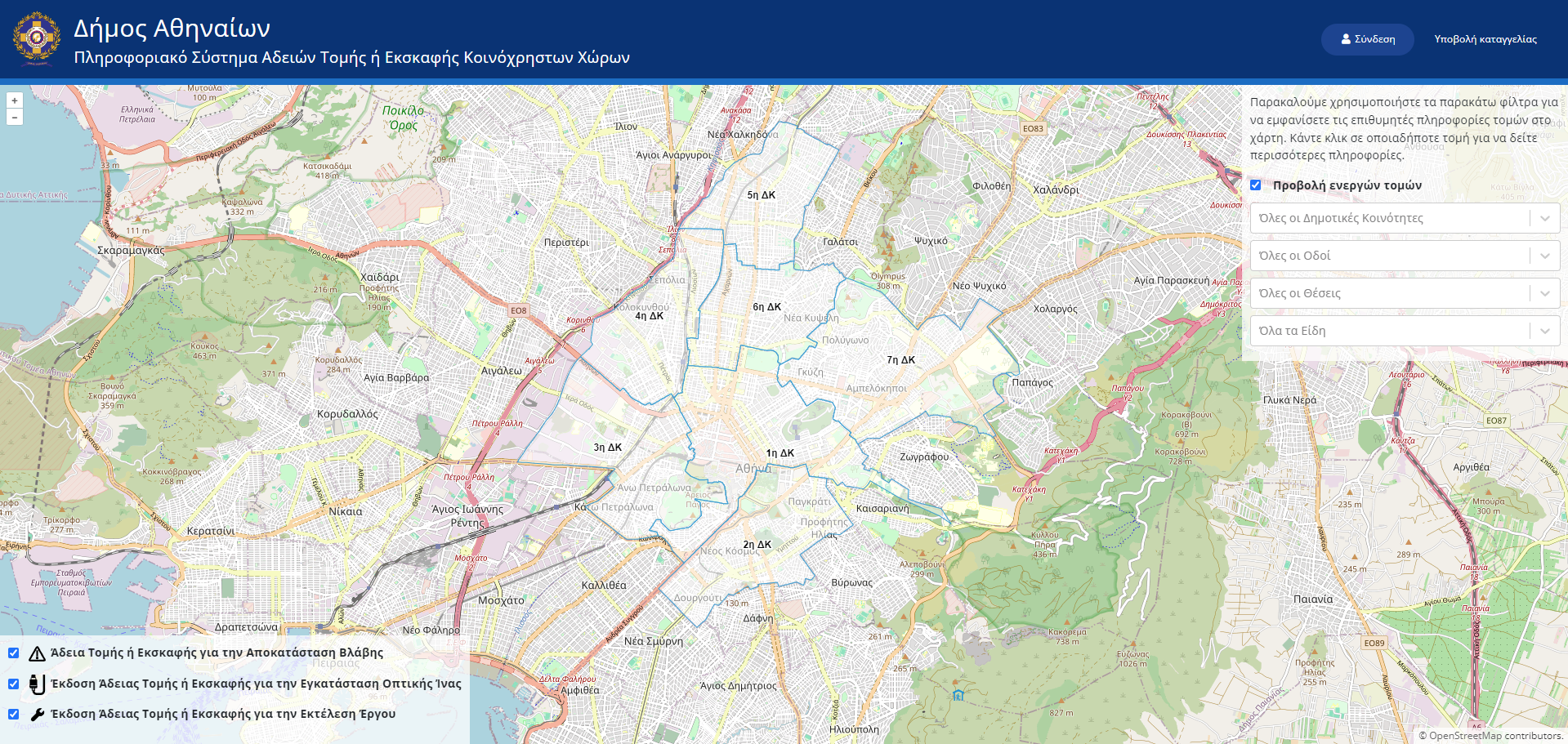This screenshot has height=744, width=1568.
Task: Click the warning triangle damage repair icon
Action: click(37, 653)
